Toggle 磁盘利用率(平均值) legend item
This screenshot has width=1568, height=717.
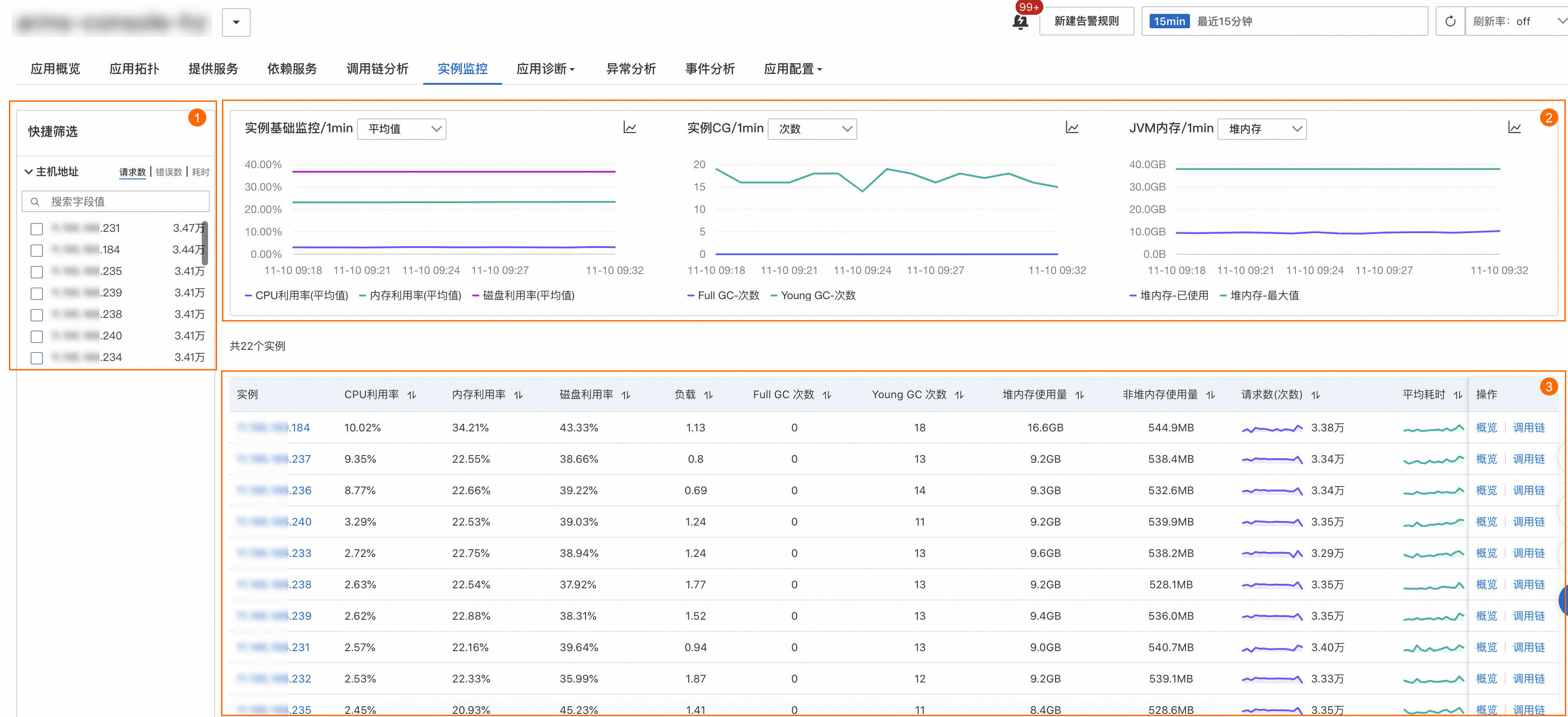click(523, 296)
